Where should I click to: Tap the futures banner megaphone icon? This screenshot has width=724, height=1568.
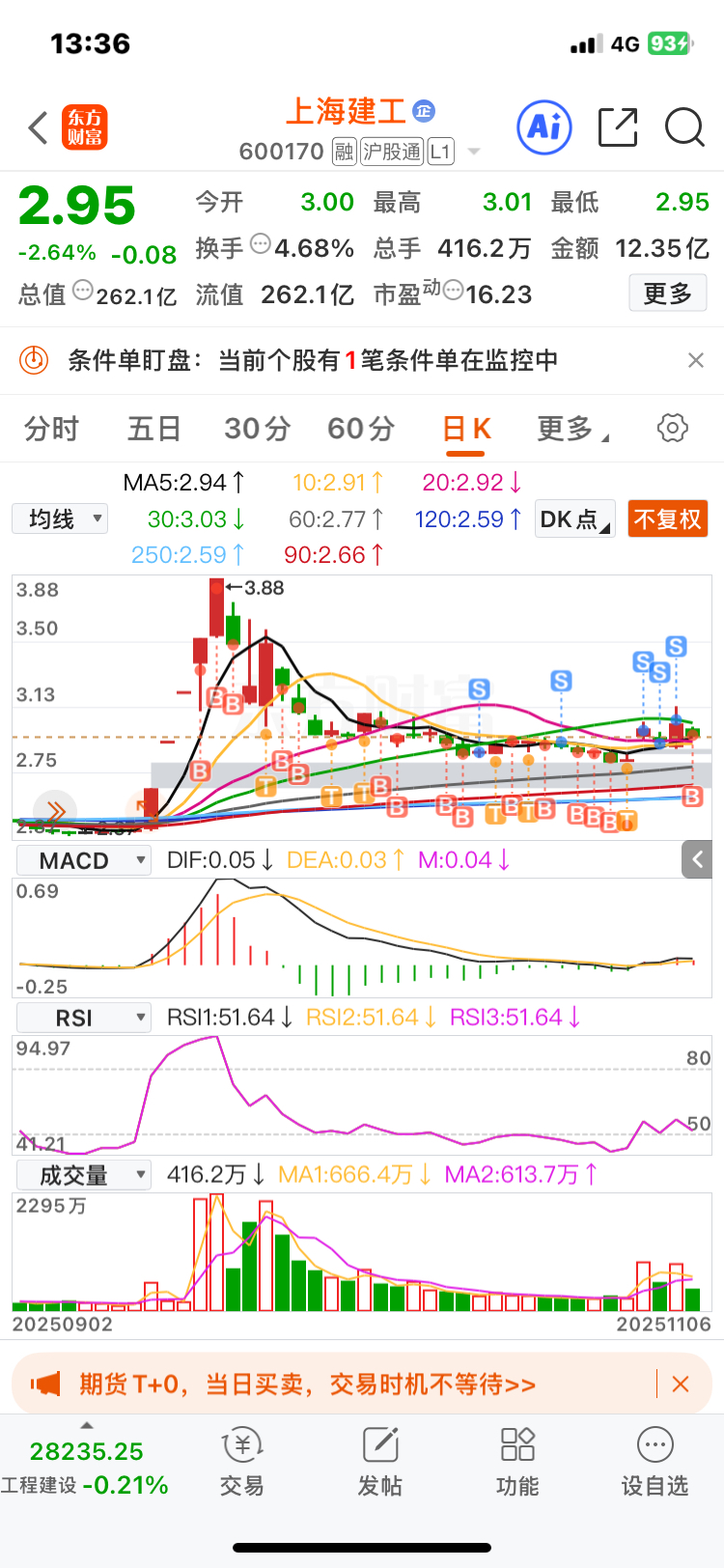tap(45, 1385)
